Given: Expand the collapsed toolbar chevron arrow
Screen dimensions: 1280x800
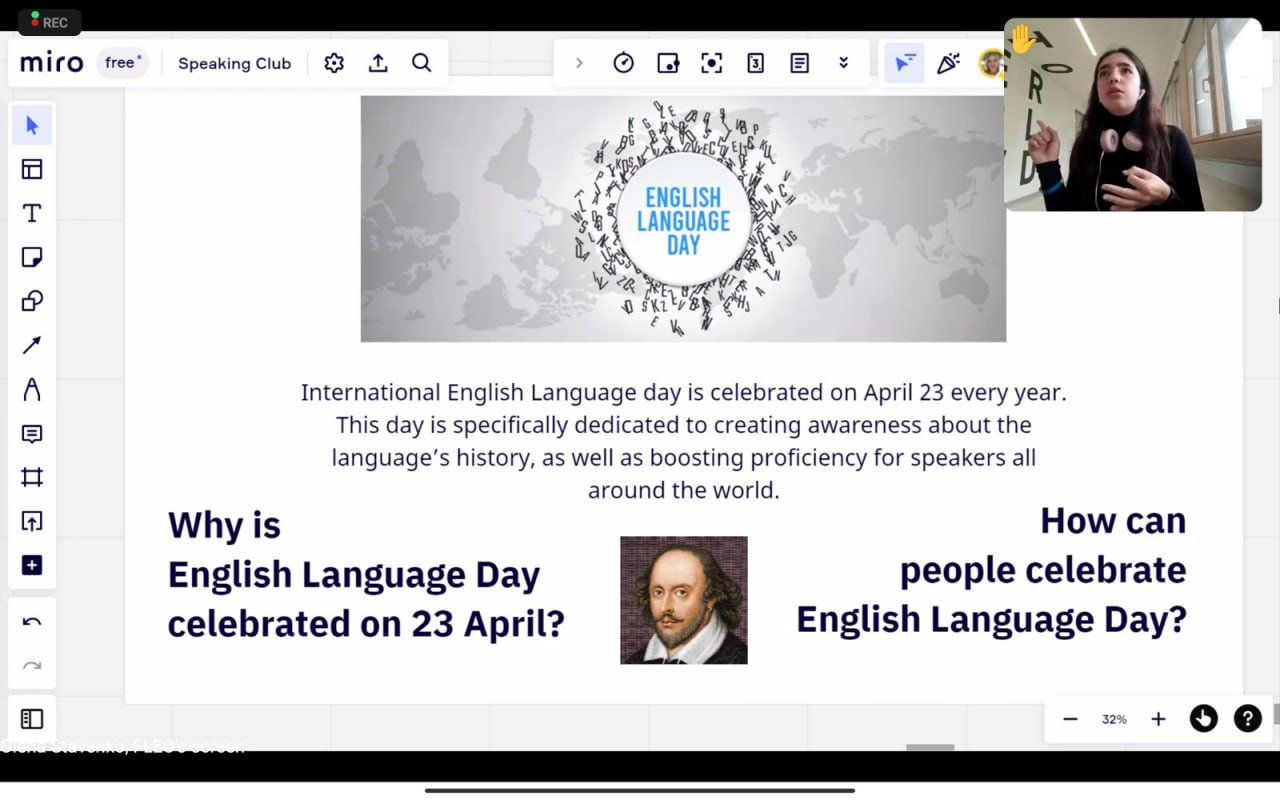Looking at the screenshot, I should click(579, 63).
